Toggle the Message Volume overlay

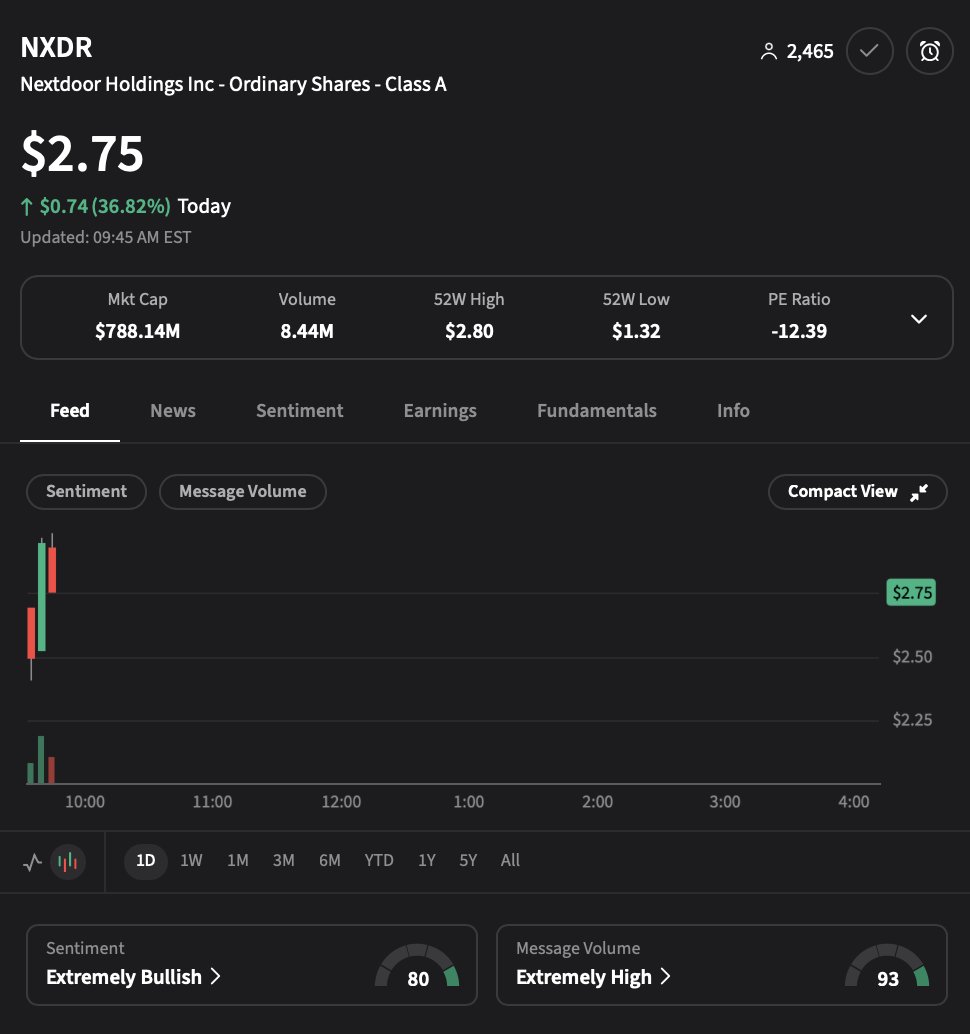coord(242,491)
